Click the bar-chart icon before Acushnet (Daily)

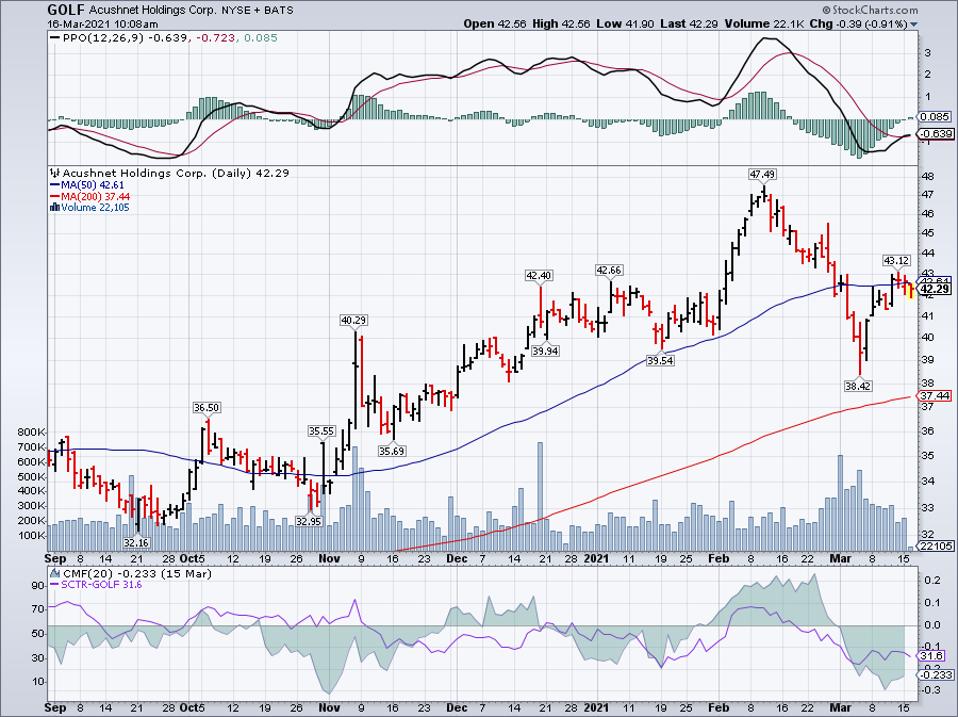55,173
